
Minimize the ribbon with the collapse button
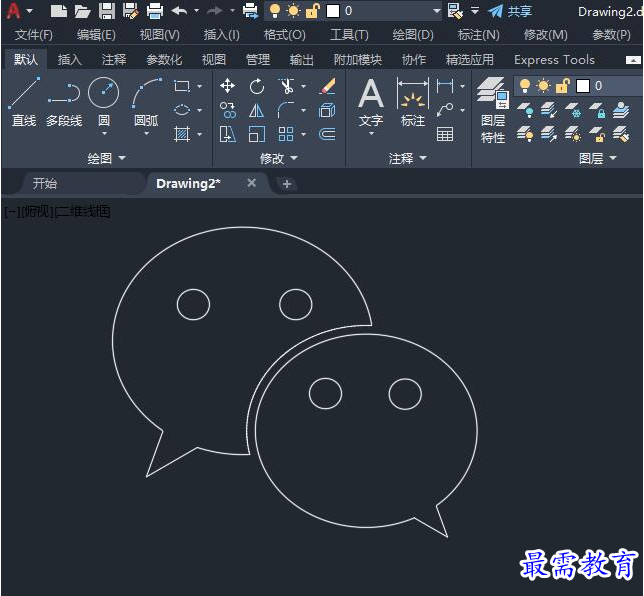point(632,60)
